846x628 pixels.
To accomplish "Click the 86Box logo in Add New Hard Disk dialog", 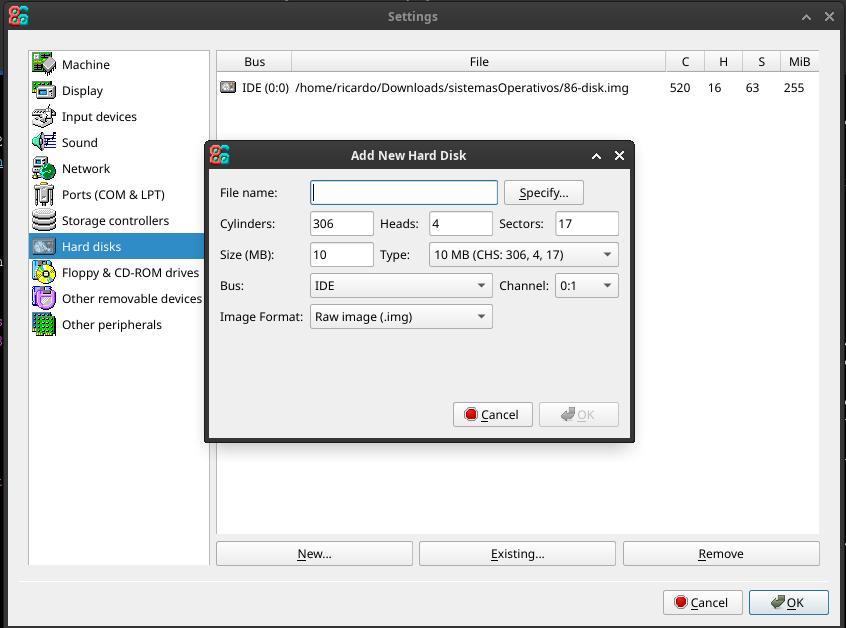I will point(220,155).
